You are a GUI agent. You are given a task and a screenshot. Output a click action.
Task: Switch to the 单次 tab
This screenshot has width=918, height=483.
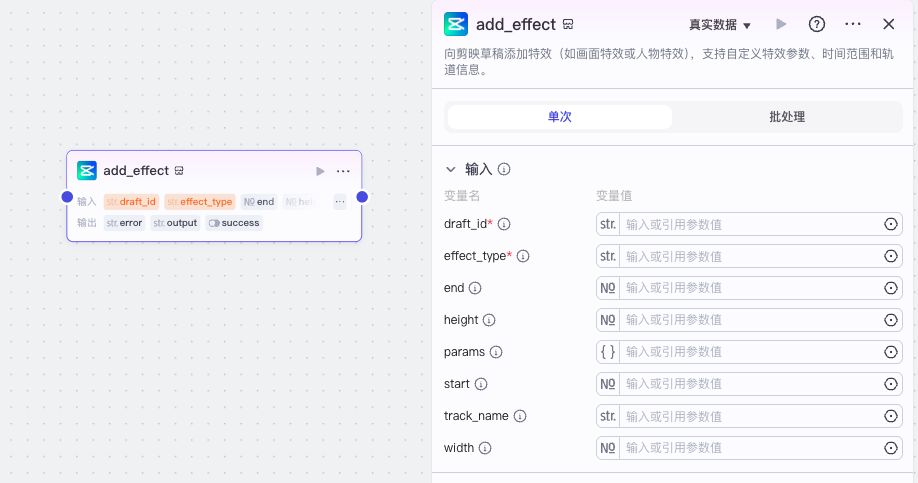[x=560, y=117]
